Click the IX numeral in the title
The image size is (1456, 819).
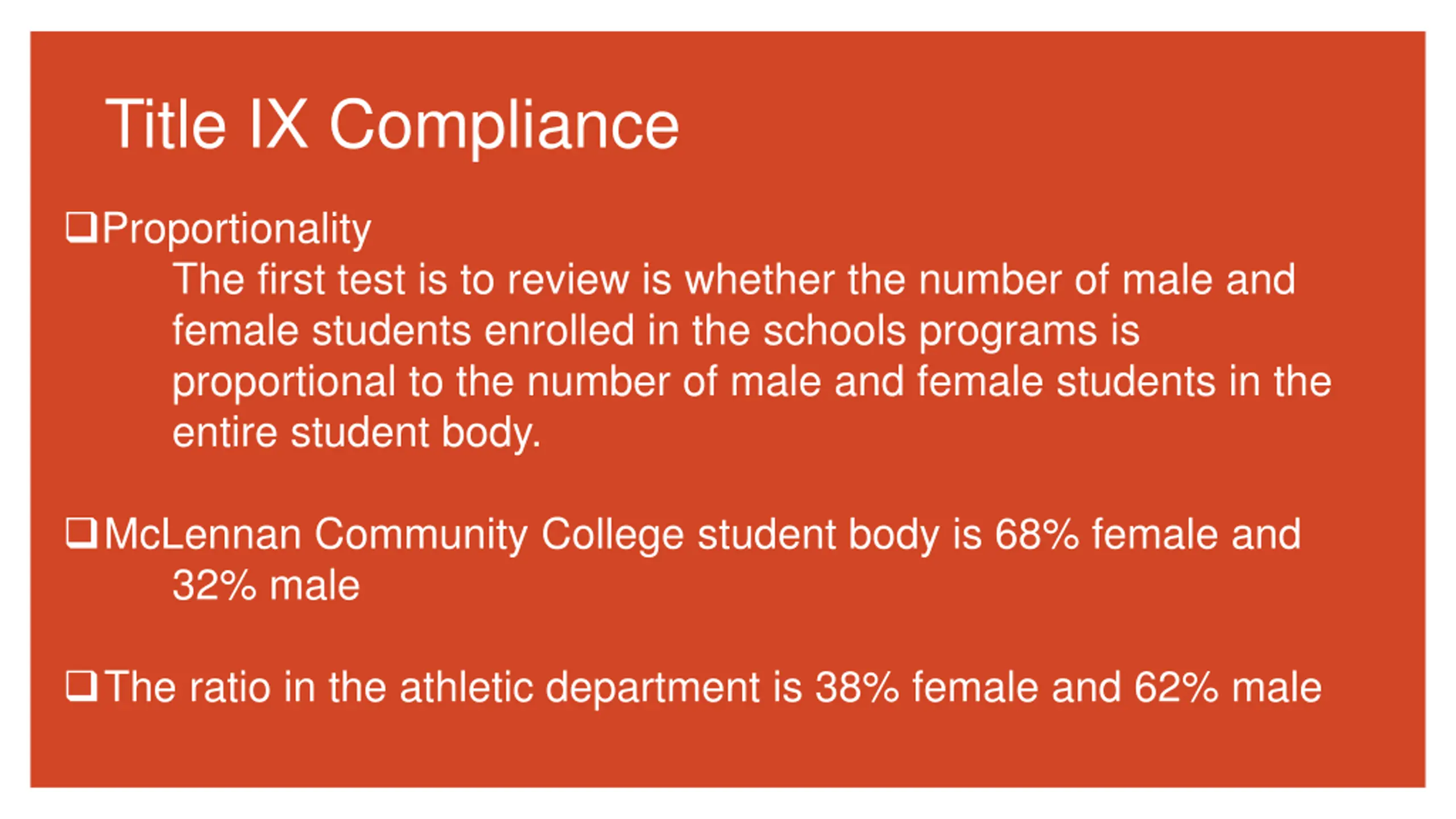pyautogui.click(x=278, y=124)
